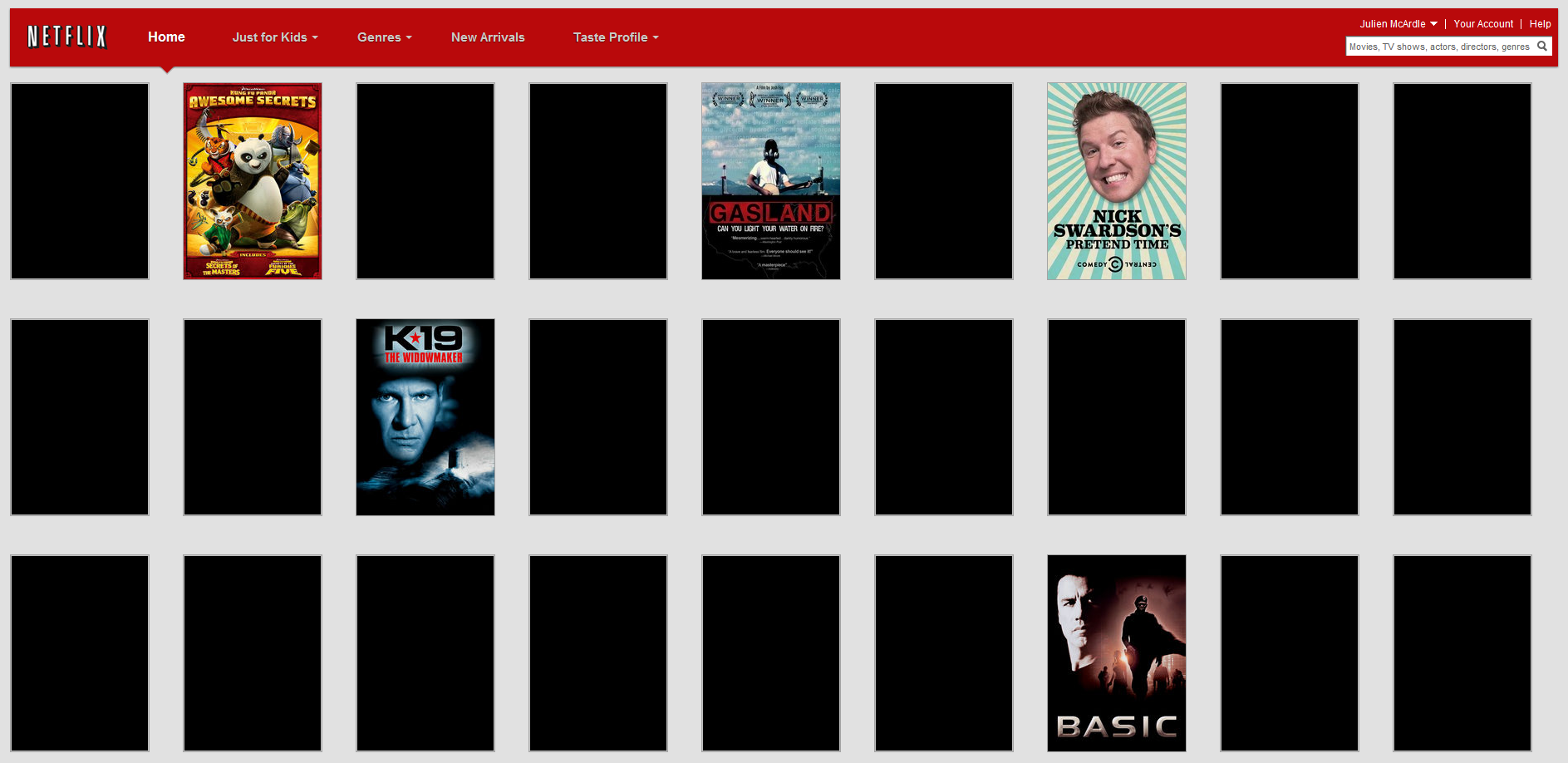Open the Julien McArdle profile dropdown

click(1398, 24)
